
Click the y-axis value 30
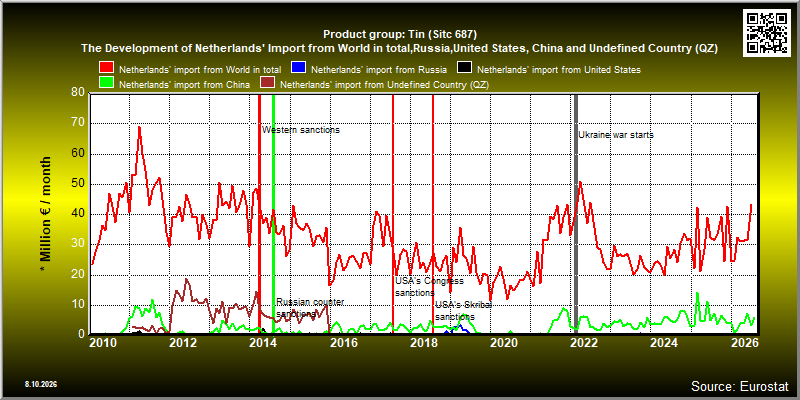[79, 244]
